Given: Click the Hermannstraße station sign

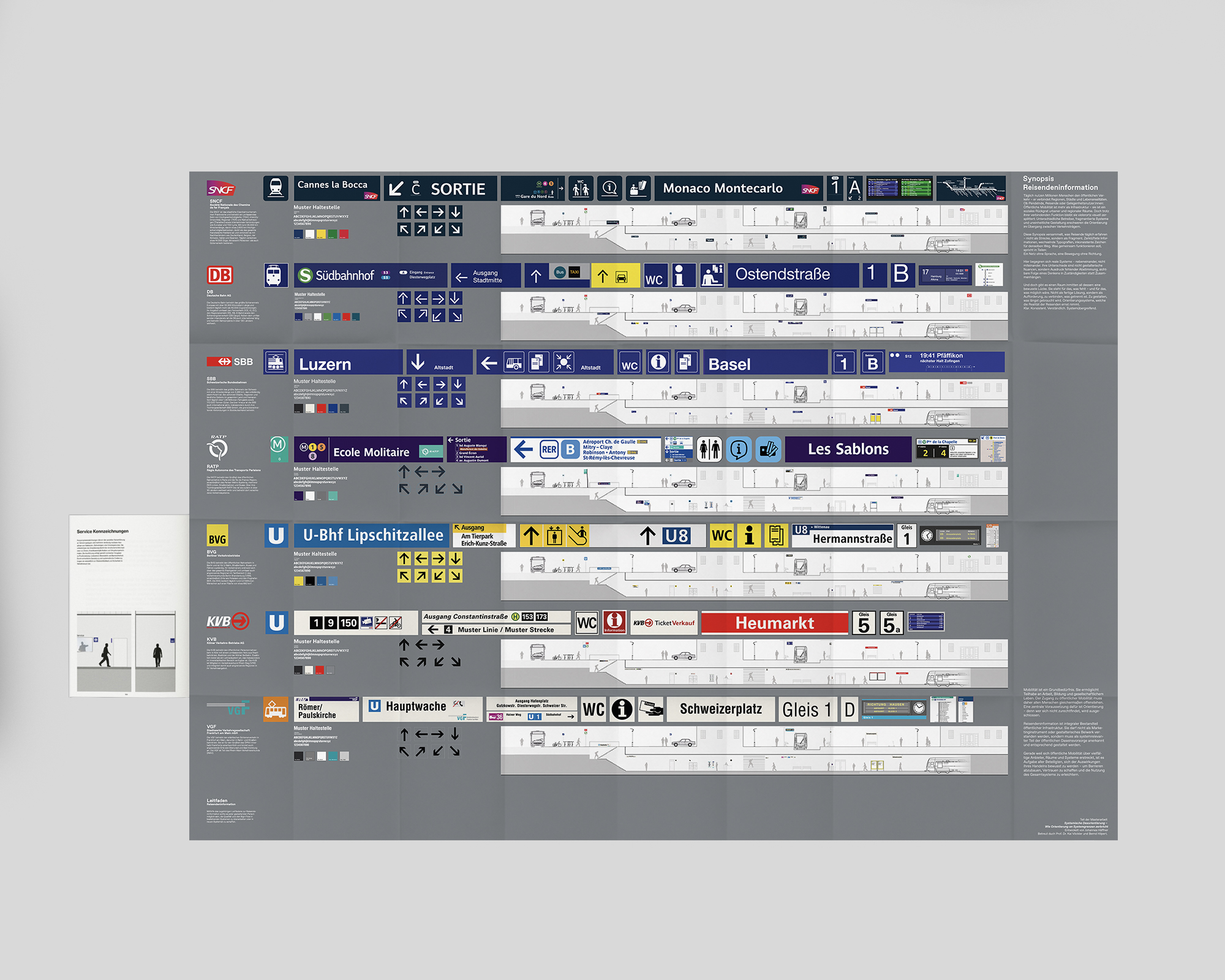Looking at the screenshot, I should (842, 536).
